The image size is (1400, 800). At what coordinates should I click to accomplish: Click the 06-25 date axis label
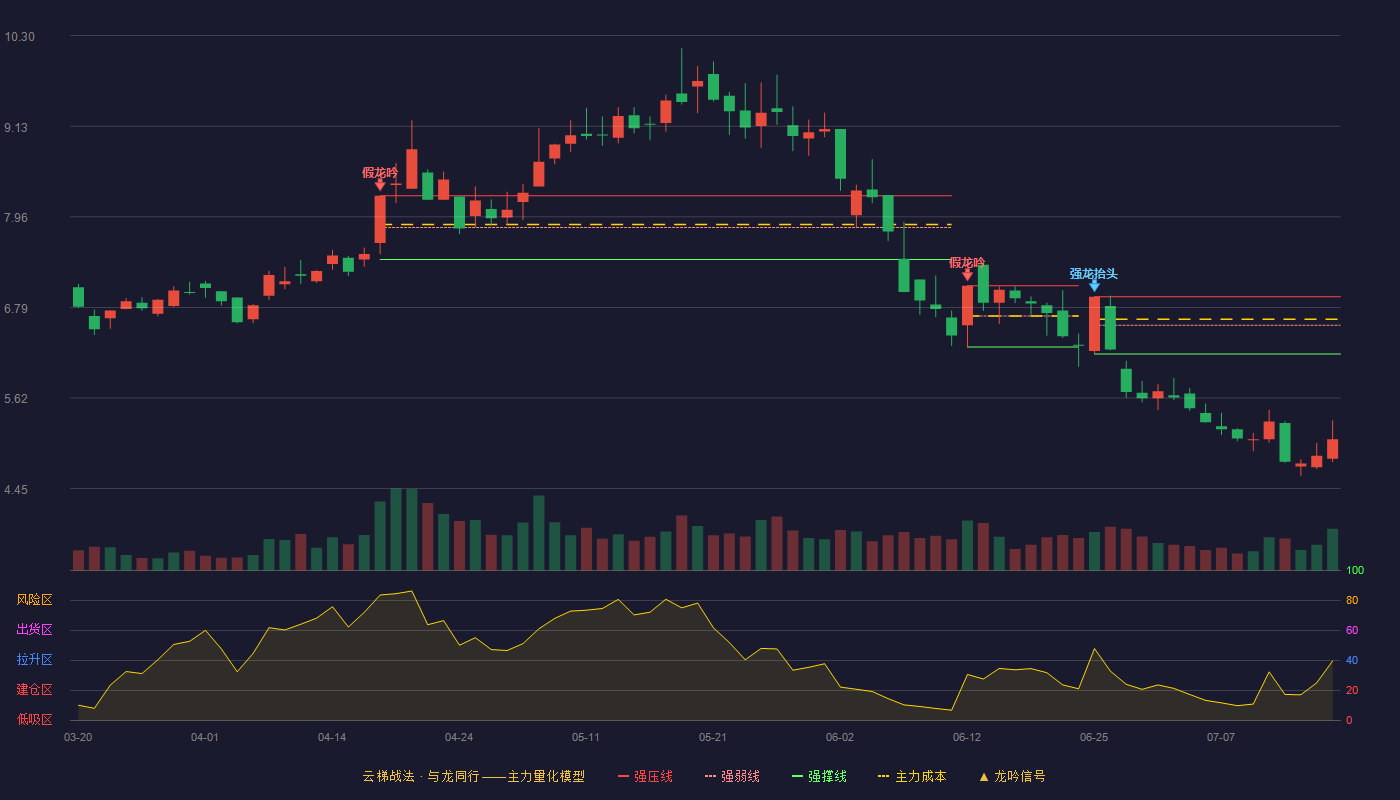(1094, 737)
